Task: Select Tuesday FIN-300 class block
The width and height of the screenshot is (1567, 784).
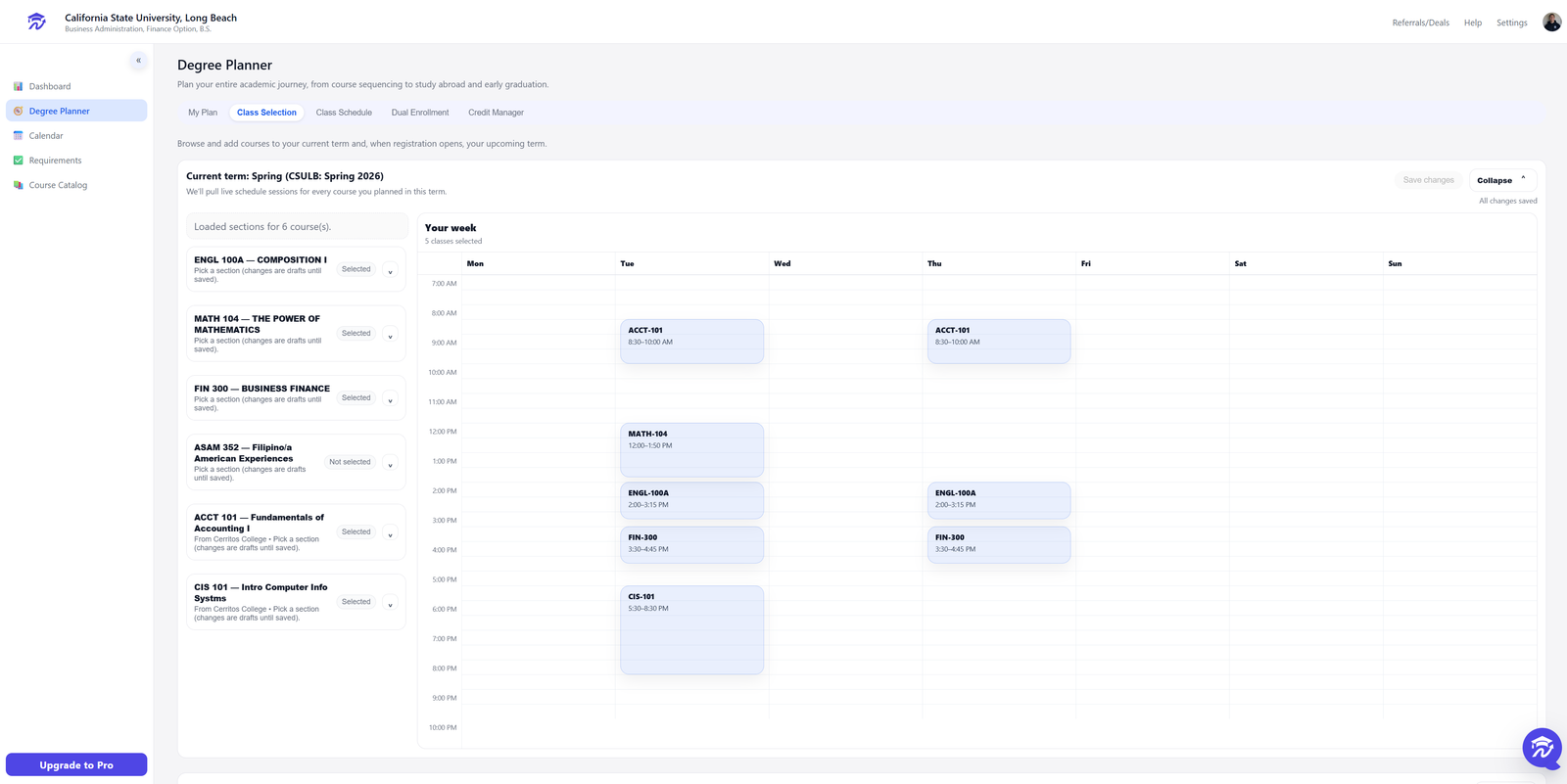Action: pos(691,545)
